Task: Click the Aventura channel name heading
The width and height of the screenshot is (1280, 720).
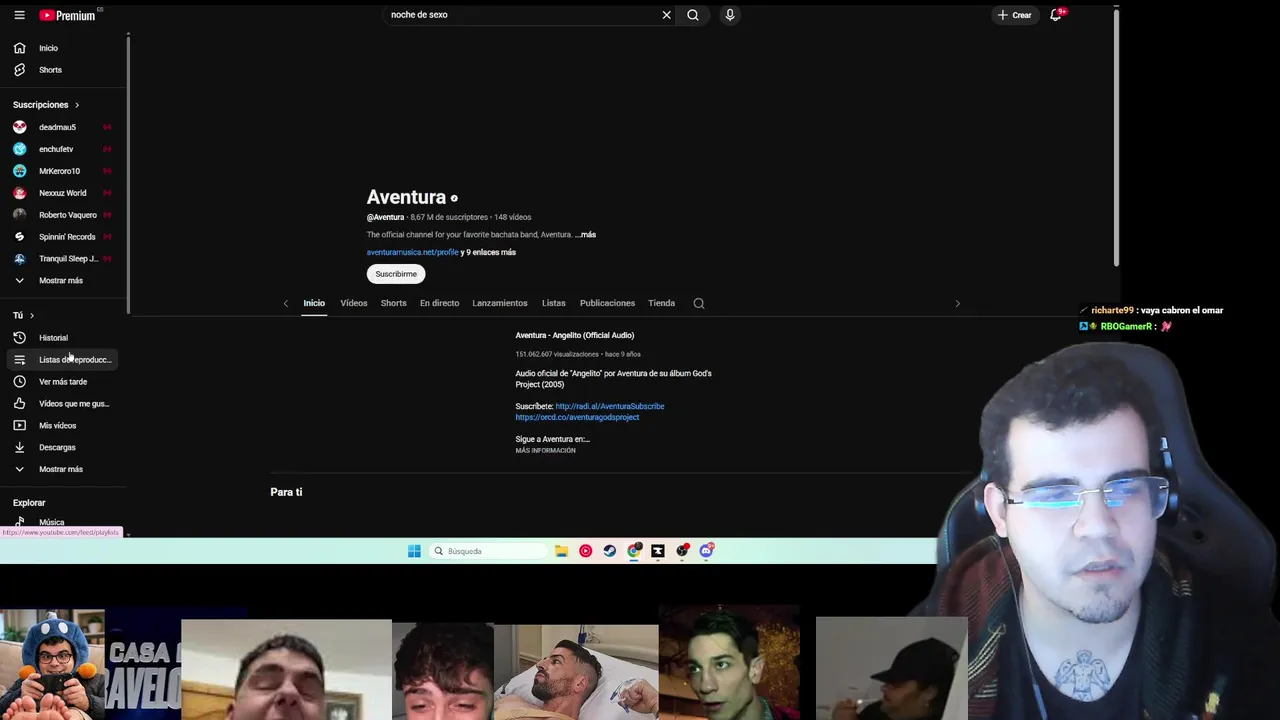Action: (406, 197)
